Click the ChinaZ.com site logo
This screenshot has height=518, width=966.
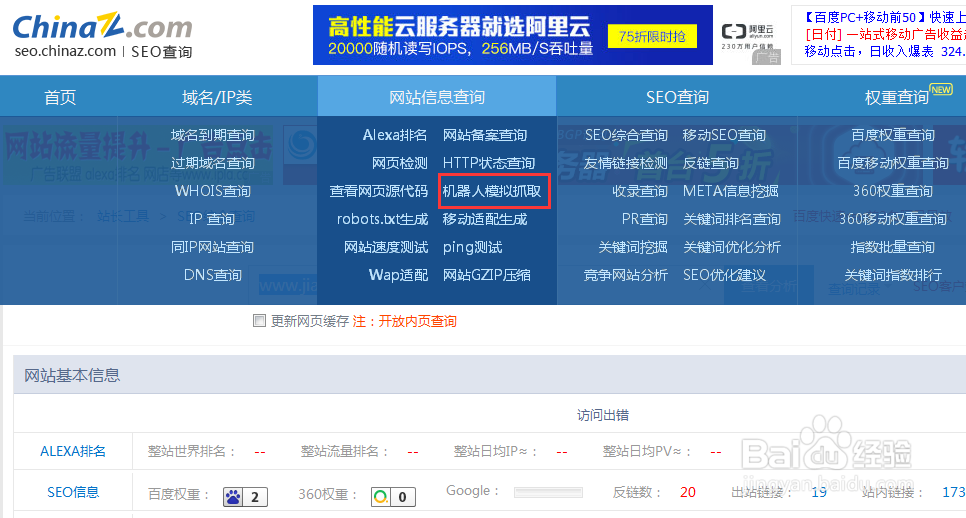click(102, 26)
